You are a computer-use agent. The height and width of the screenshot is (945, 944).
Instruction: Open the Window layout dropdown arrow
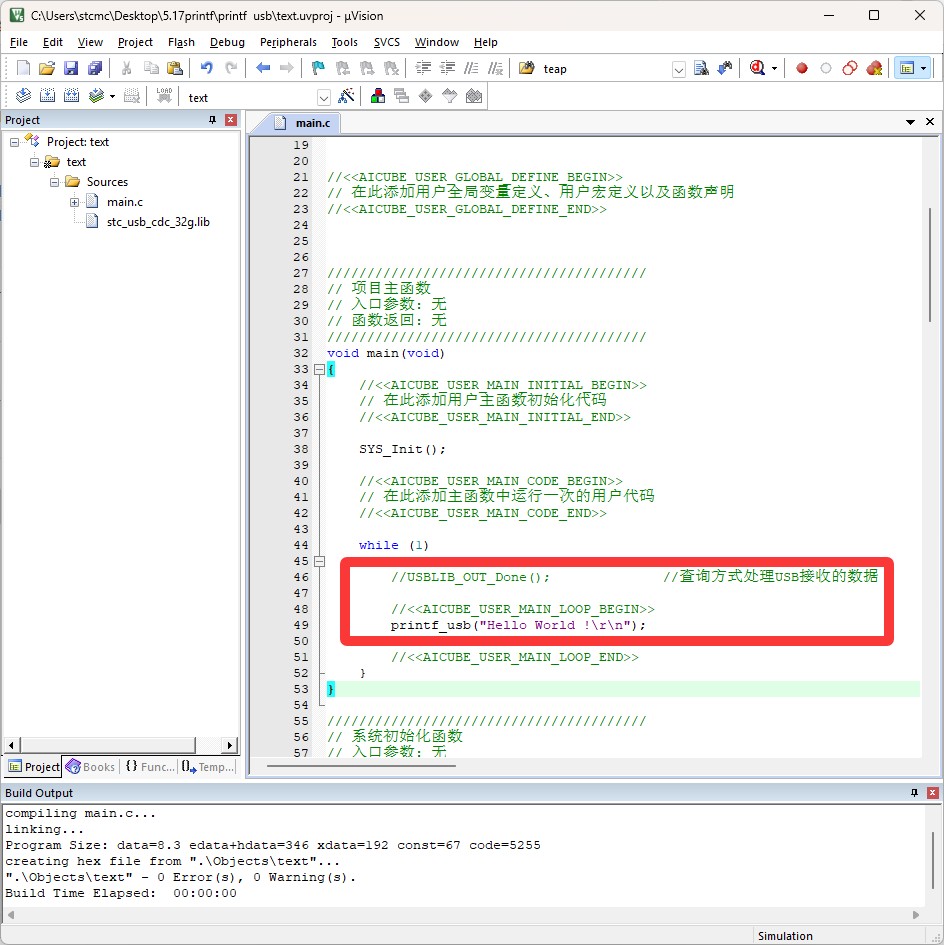(924, 68)
